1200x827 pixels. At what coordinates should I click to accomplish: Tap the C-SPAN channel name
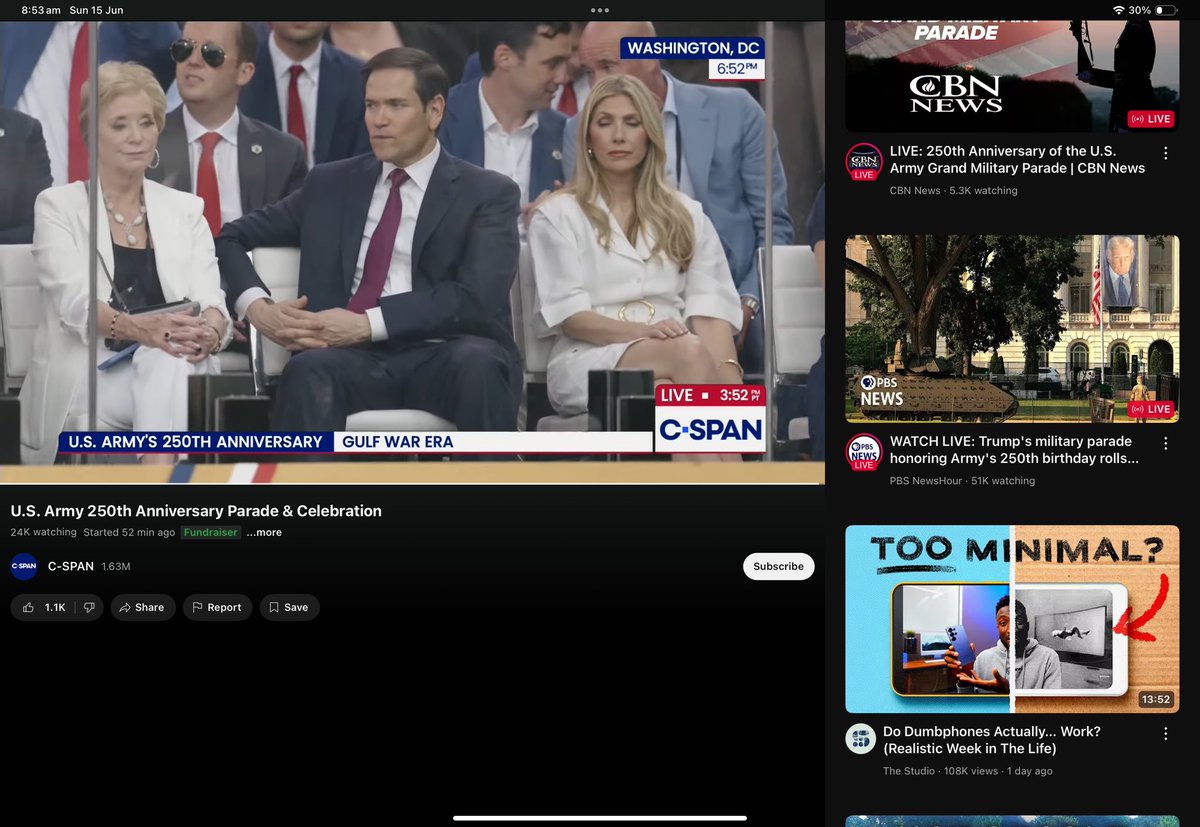[x=71, y=566]
